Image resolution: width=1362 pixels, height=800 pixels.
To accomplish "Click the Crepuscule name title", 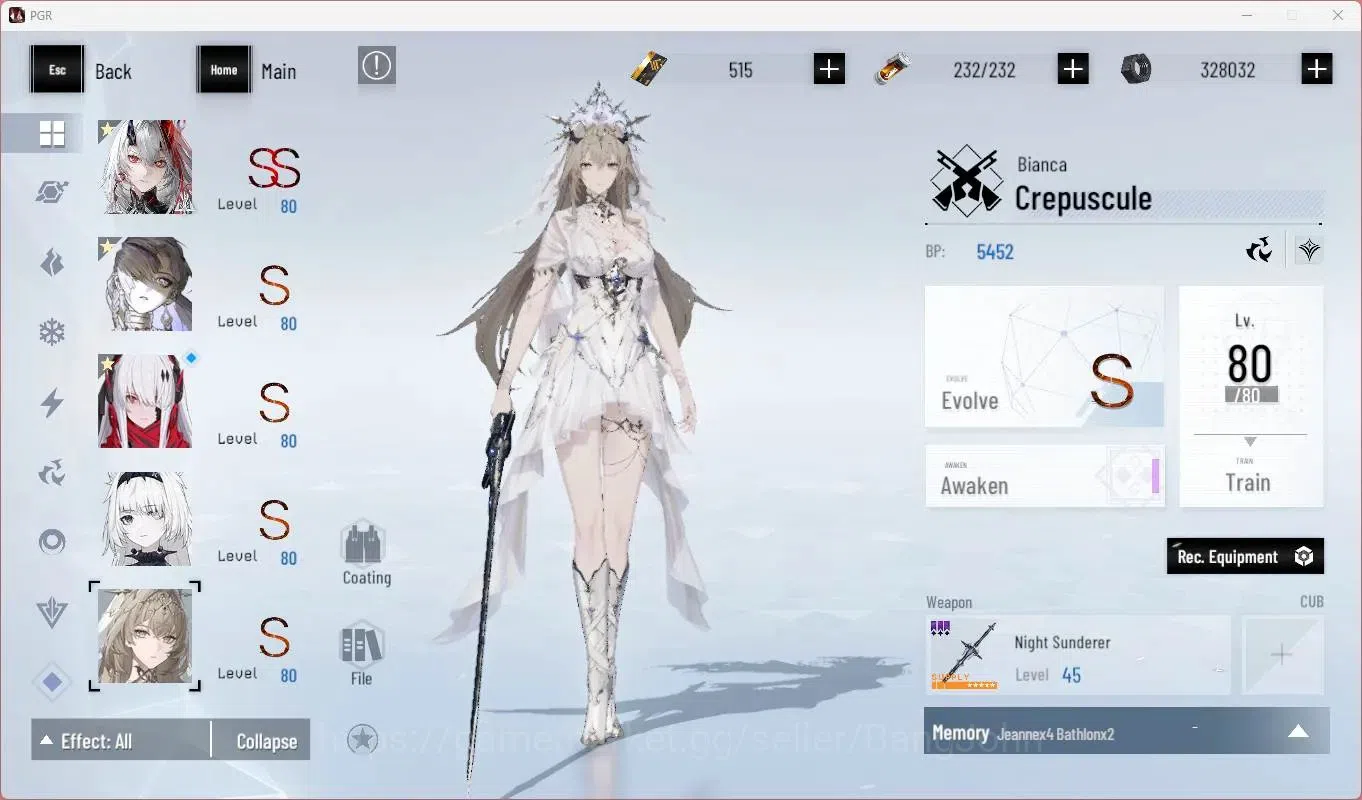I will tap(1083, 199).
